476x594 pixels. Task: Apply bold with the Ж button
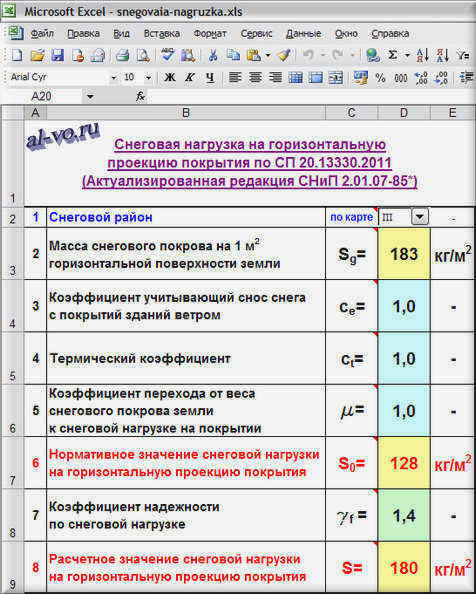(169, 78)
